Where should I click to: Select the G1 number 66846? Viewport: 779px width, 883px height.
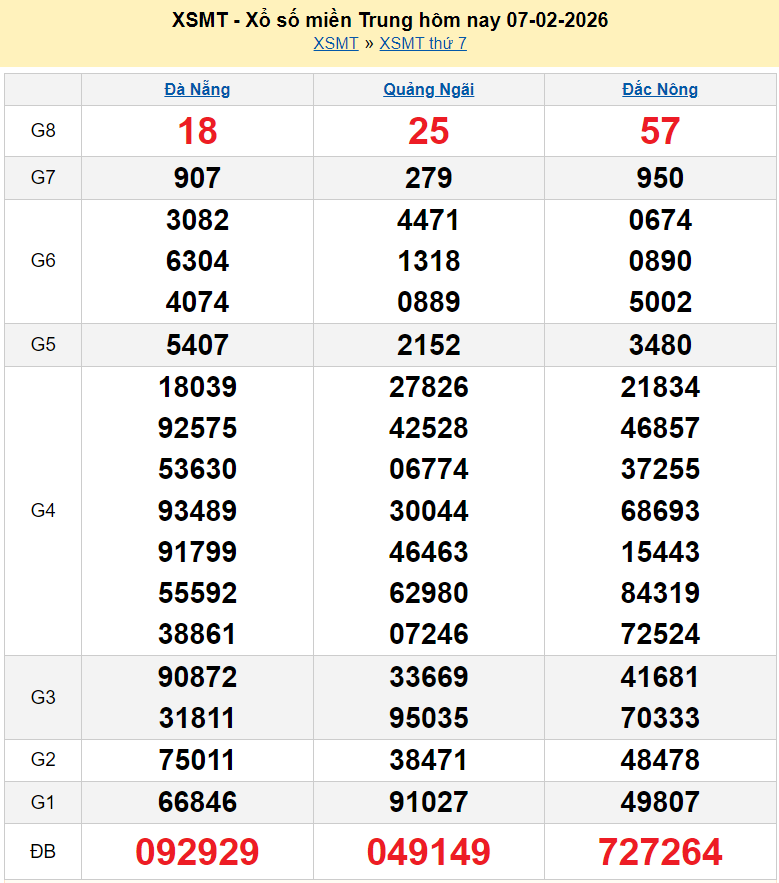pos(197,802)
